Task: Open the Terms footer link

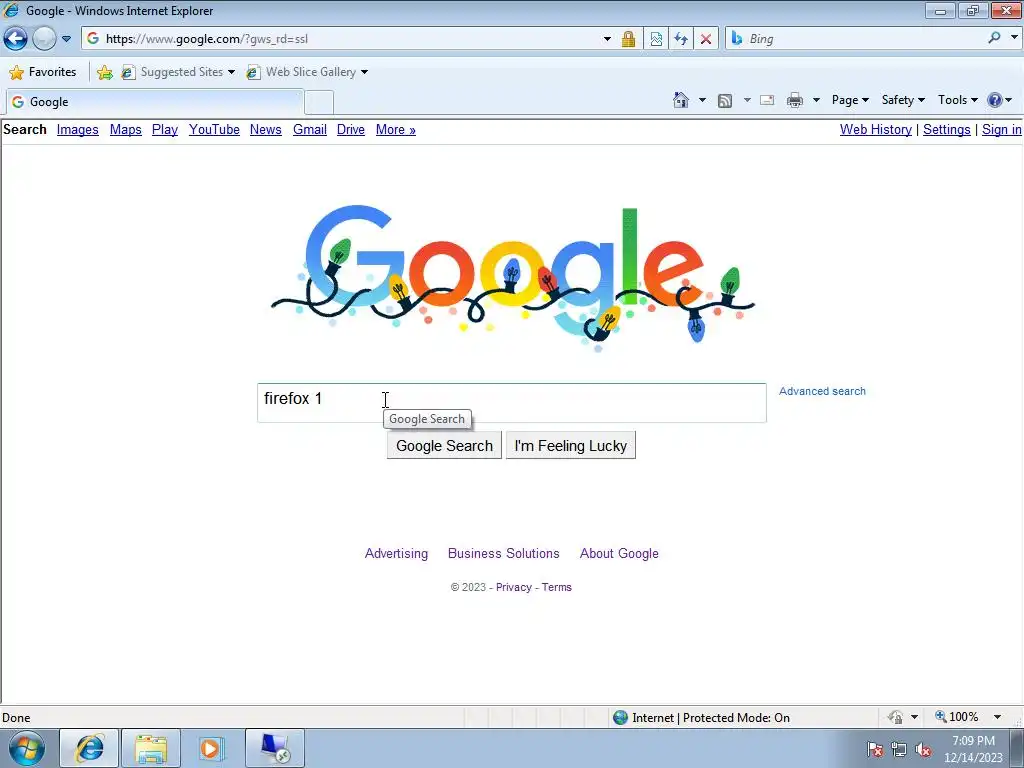Action: pos(556,587)
